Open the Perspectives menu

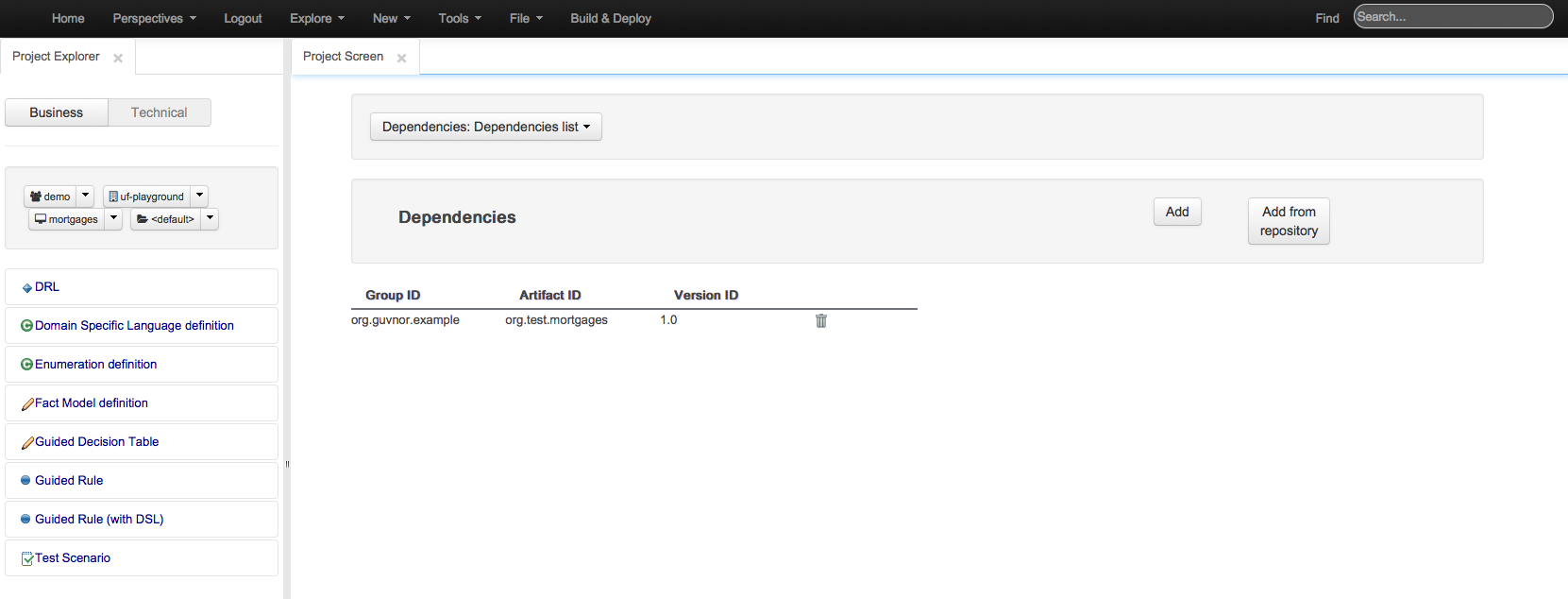(x=154, y=18)
